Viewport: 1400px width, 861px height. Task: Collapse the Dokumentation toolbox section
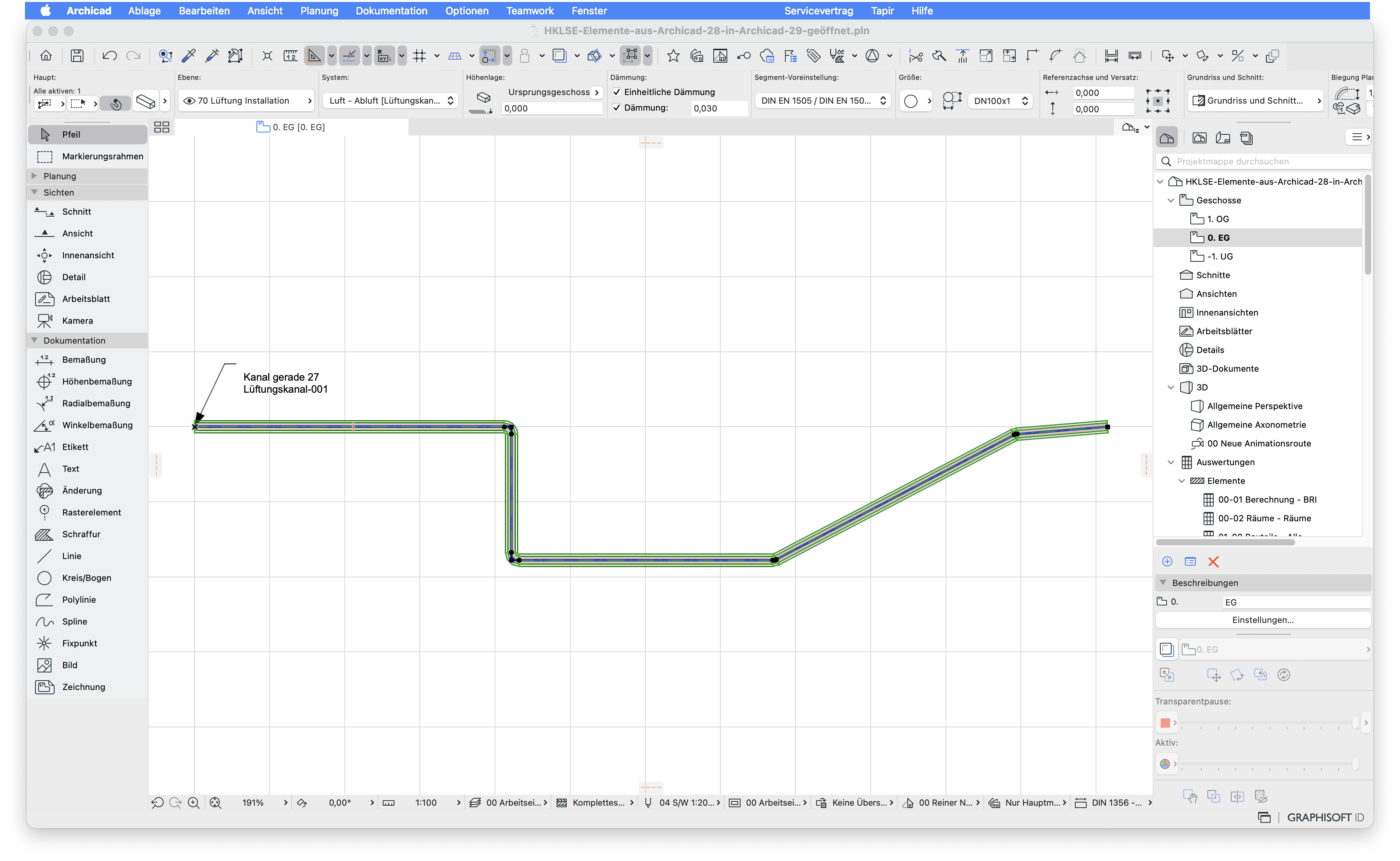34,341
